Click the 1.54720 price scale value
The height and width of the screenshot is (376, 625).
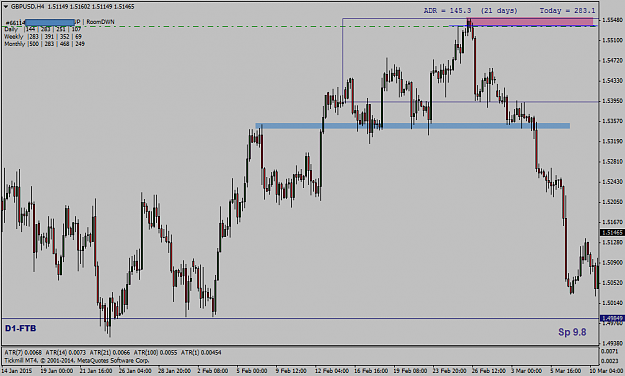coord(613,61)
